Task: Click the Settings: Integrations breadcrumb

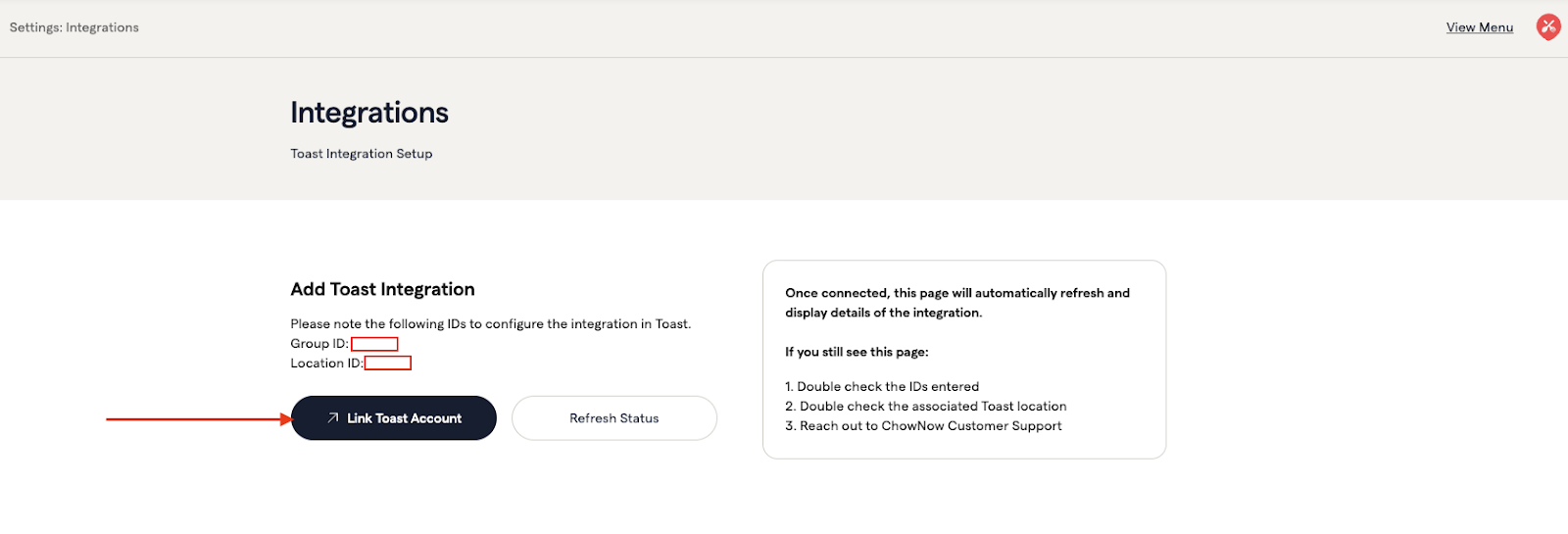Action: [74, 27]
